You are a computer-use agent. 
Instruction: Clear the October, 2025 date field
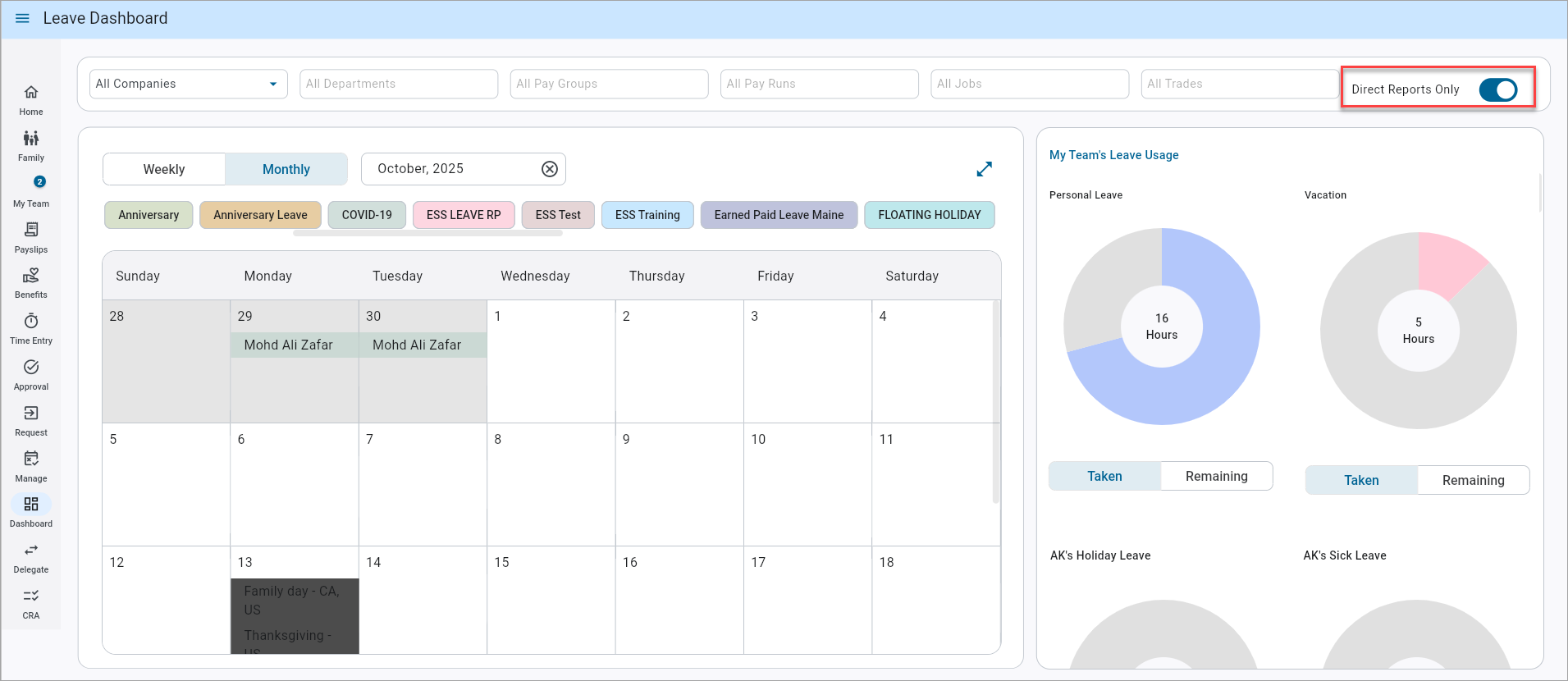[x=550, y=169]
